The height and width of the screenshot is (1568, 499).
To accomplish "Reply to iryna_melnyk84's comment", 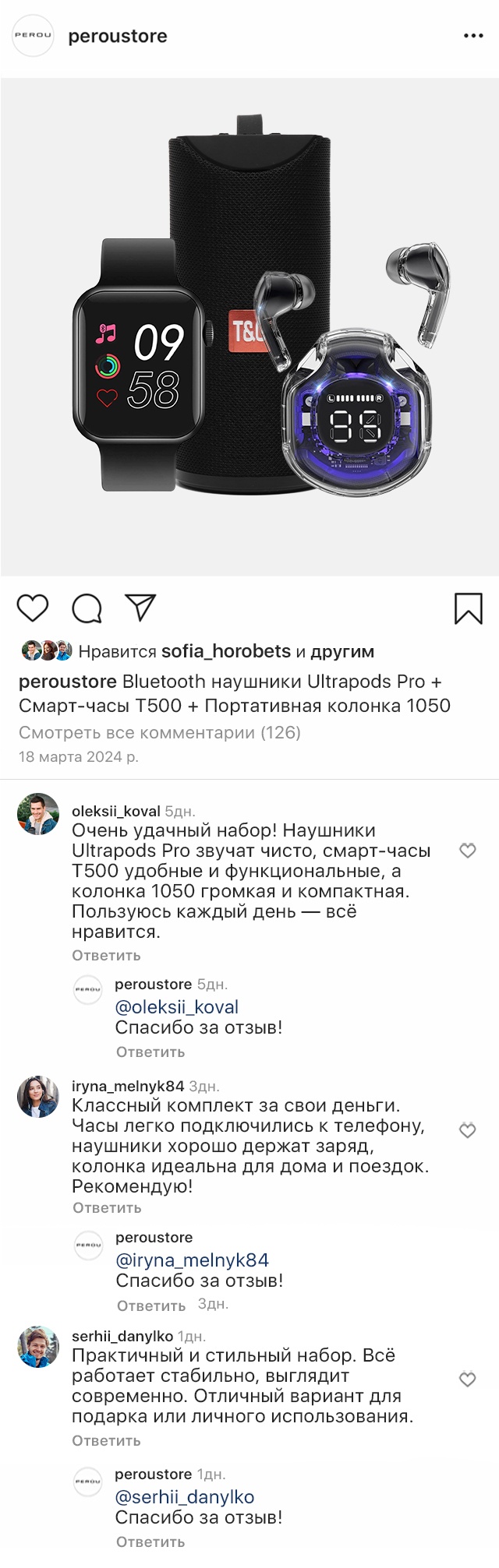I will point(107,1207).
